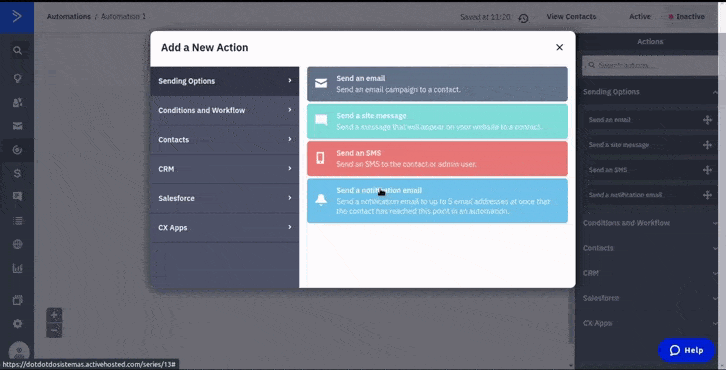Open the deals dollar icon in sidebar
The width and height of the screenshot is (726, 370).
click(x=17, y=173)
